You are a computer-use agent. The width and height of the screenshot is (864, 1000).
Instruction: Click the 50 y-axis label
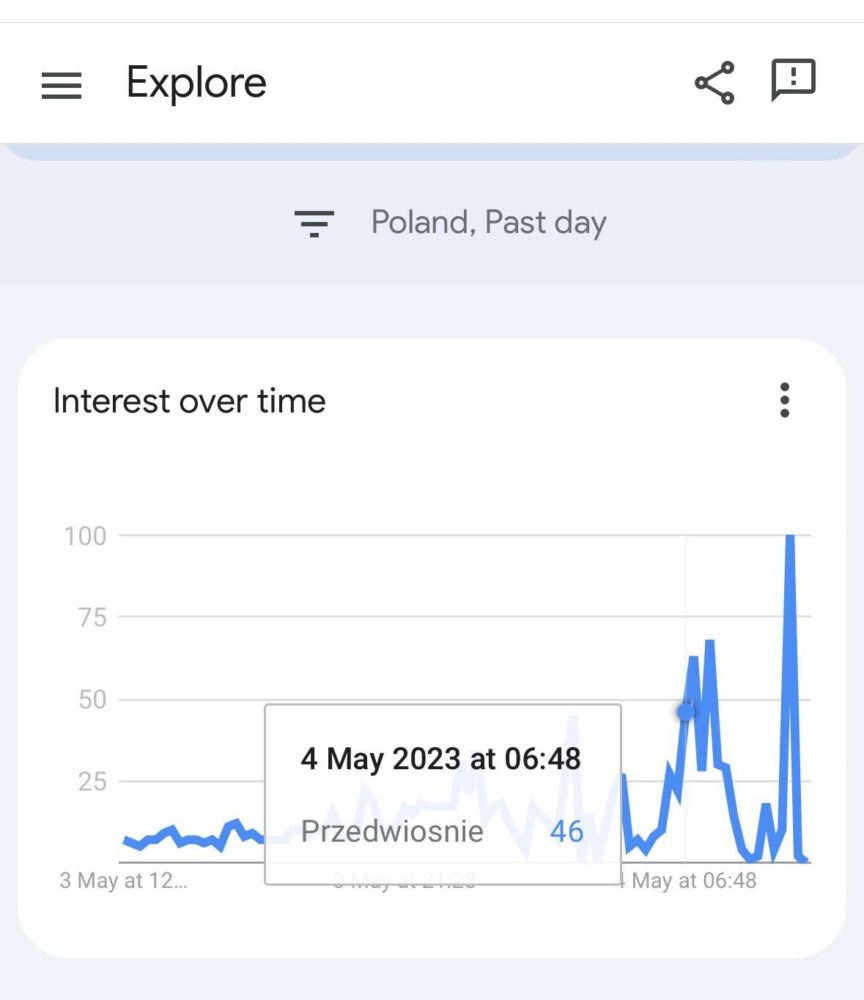92,700
